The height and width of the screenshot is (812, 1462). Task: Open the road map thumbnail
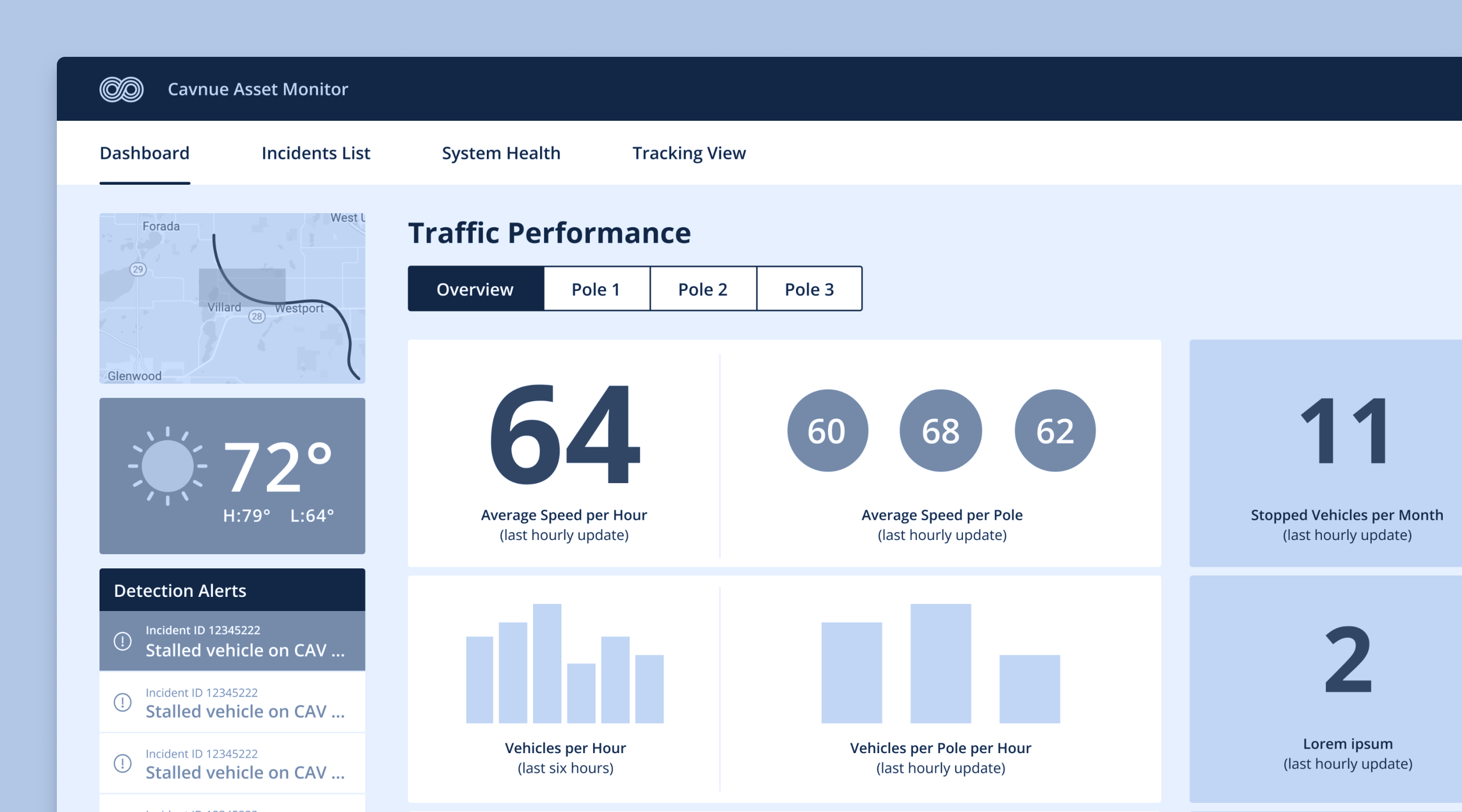[232, 298]
